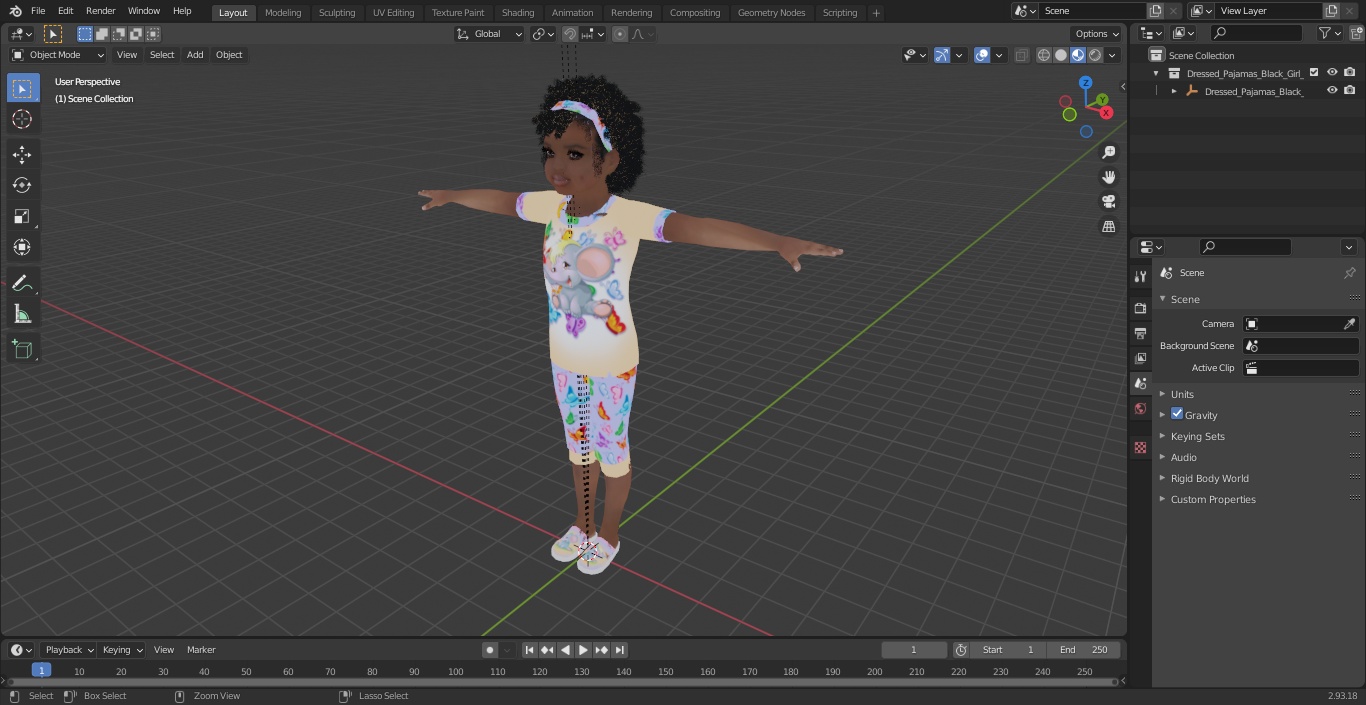Switch to the Sculpting workspace tab

pos(337,12)
